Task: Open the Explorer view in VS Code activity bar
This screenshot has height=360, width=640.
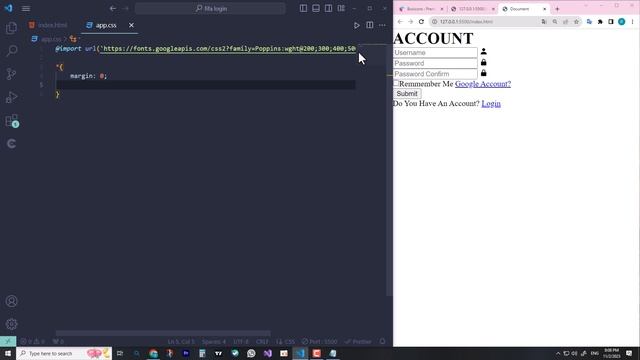Action: [x=11, y=28]
